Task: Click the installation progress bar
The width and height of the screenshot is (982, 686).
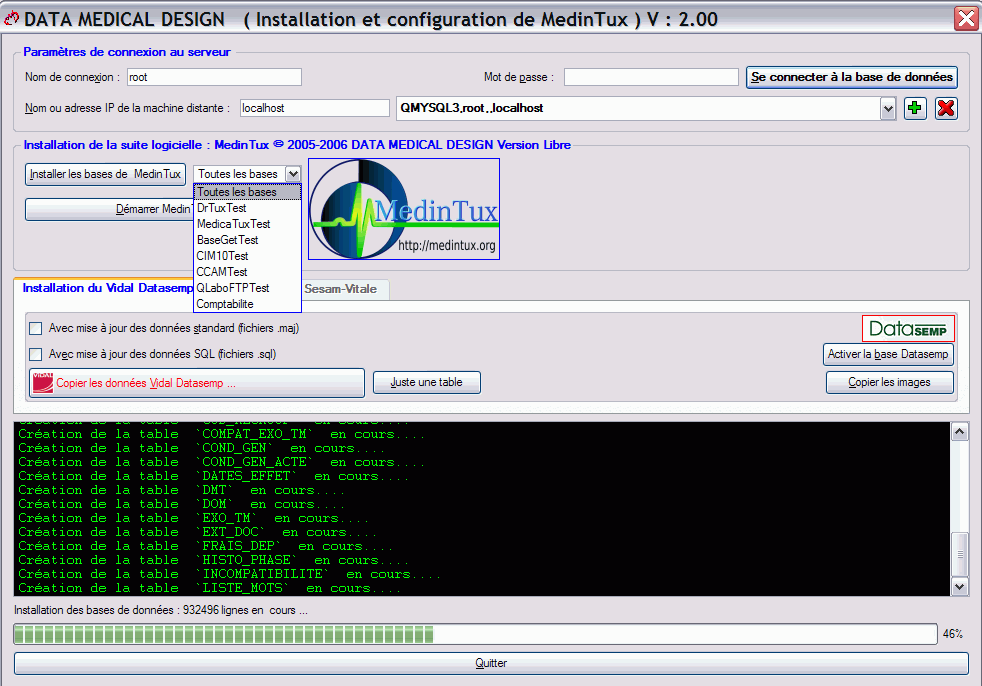Action: (x=475, y=635)
